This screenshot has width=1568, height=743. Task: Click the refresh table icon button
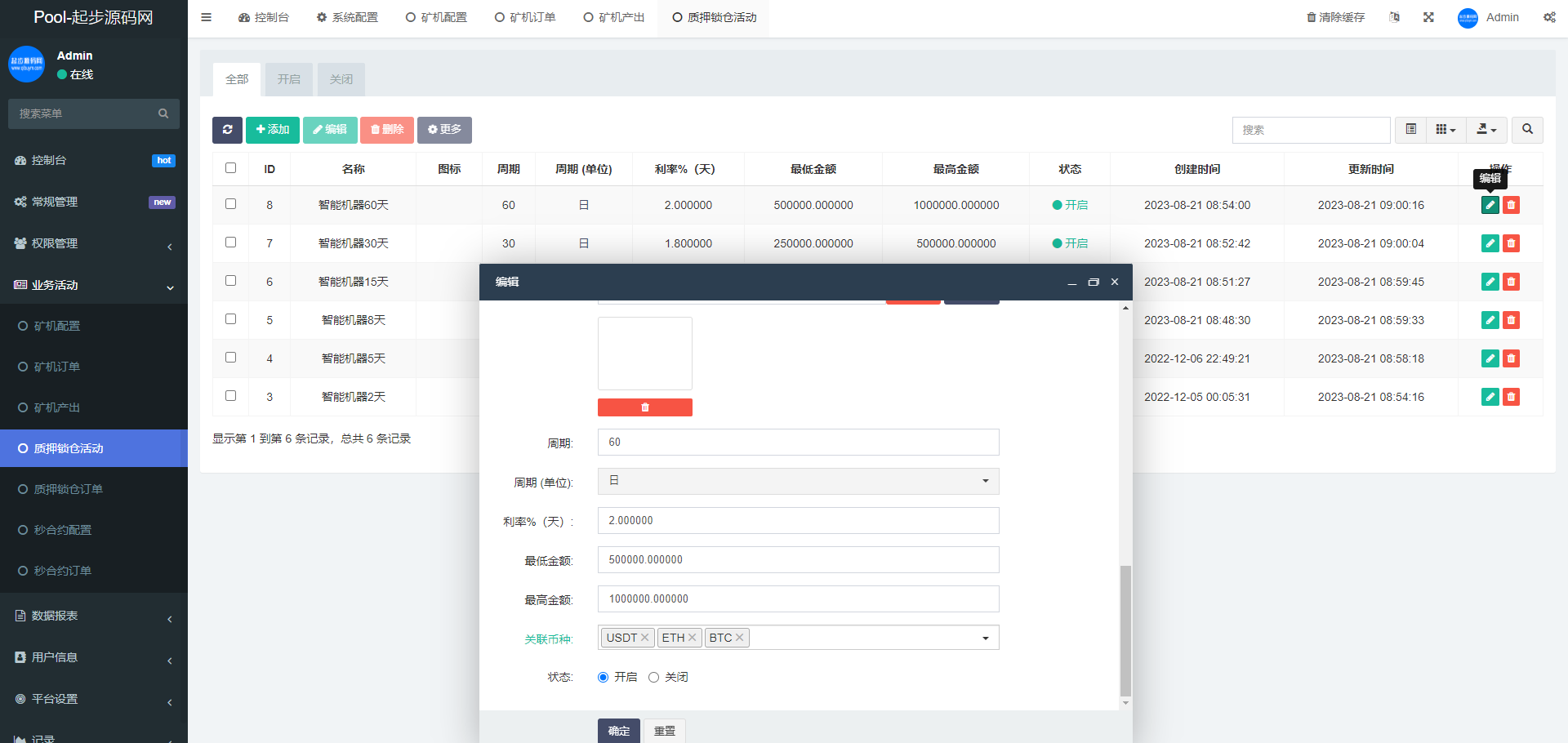tap(227, 130)
